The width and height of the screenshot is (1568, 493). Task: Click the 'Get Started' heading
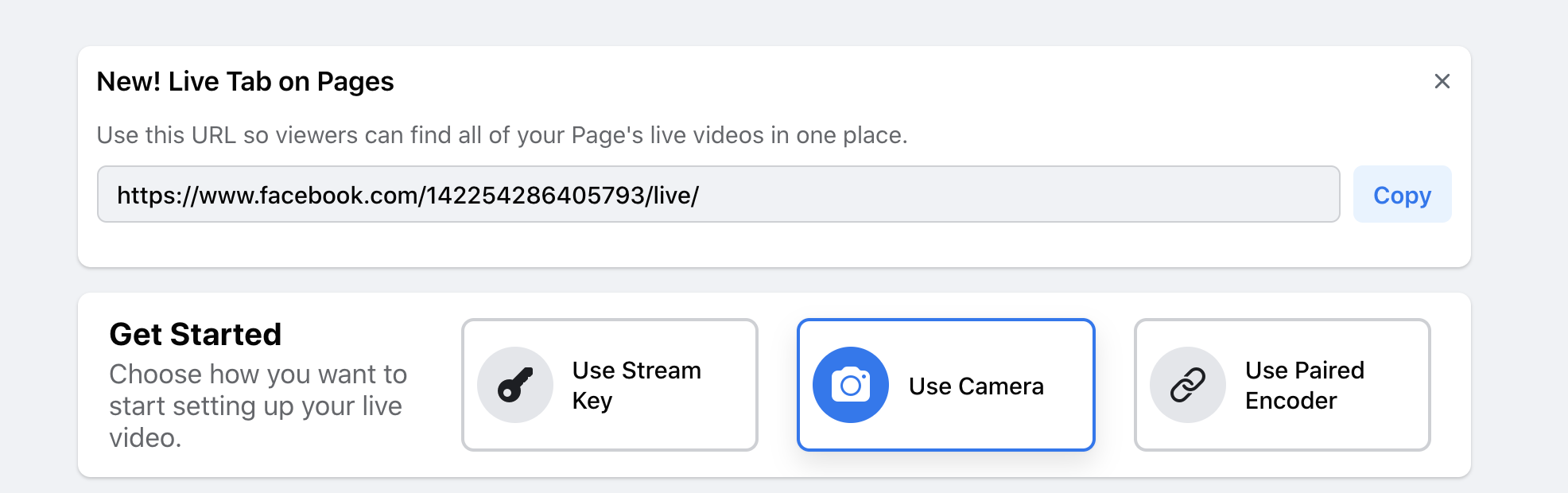[x=196, y=335]
